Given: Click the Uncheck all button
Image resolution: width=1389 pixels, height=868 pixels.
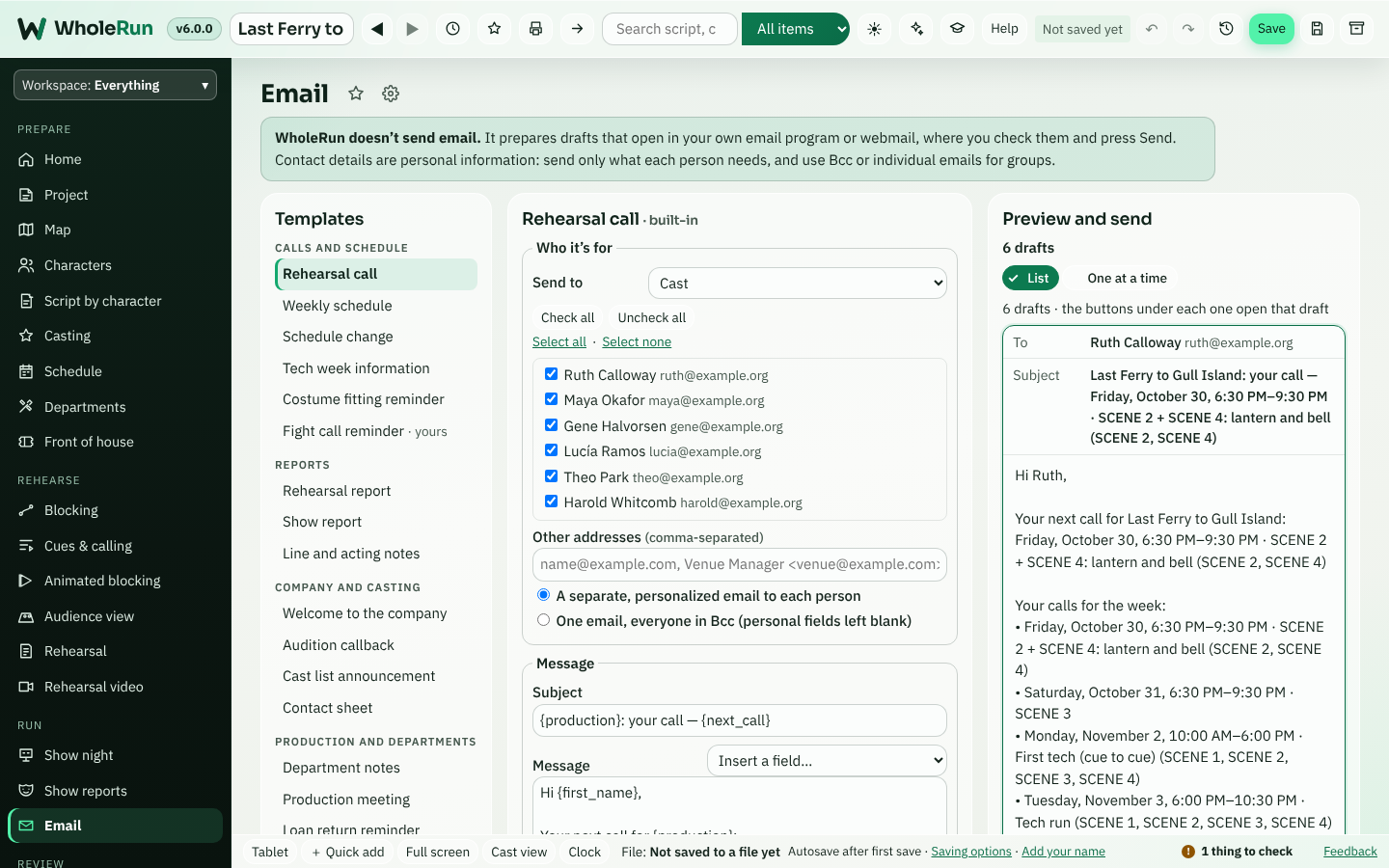Looking at the screenshot, I should (652, 317).
